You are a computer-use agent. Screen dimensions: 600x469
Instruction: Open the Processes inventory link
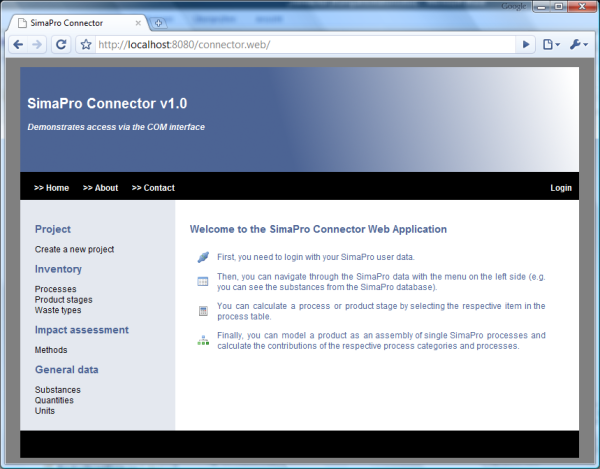coord(55,289)
